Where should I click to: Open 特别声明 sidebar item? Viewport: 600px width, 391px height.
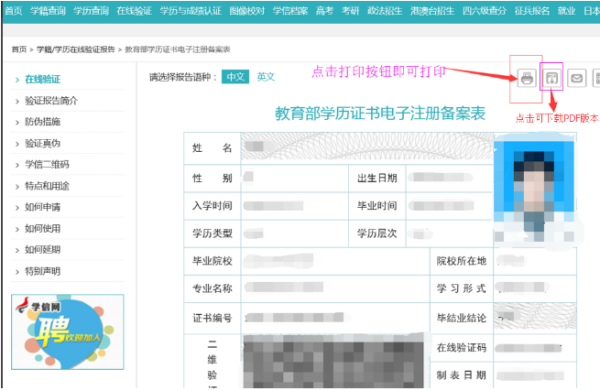43,271
